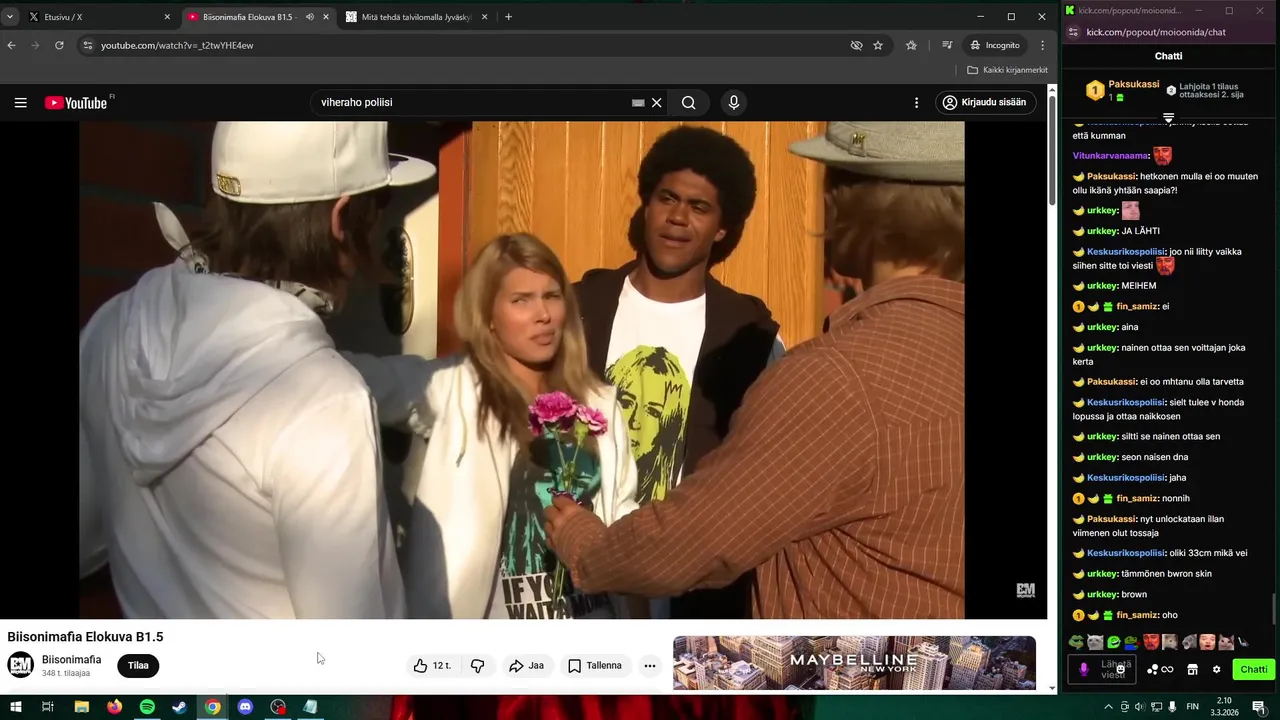
Task: Start voice search with the microphone button
Action: (x=734, y=103)
